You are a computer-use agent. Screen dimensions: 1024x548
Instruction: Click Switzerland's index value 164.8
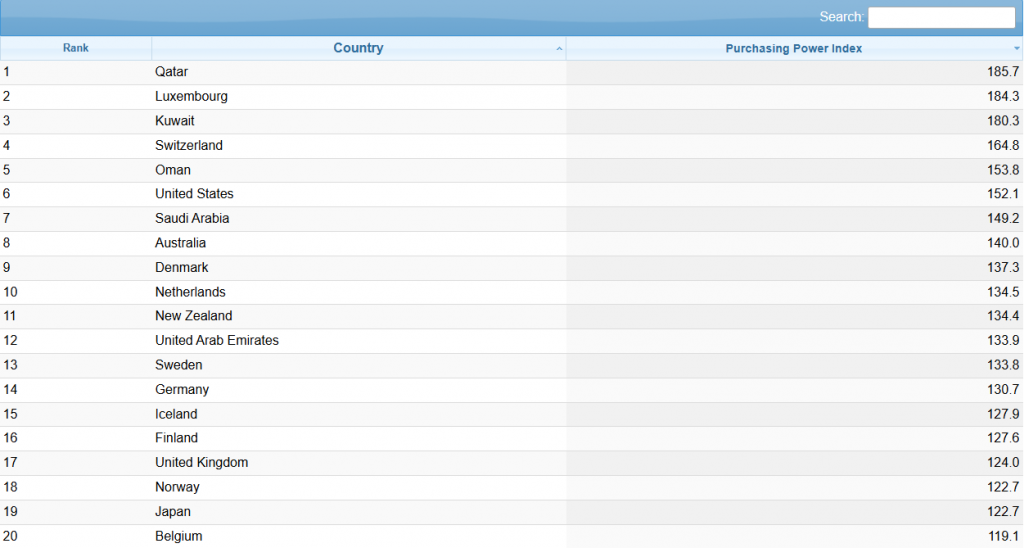(x=1003, y=145)
